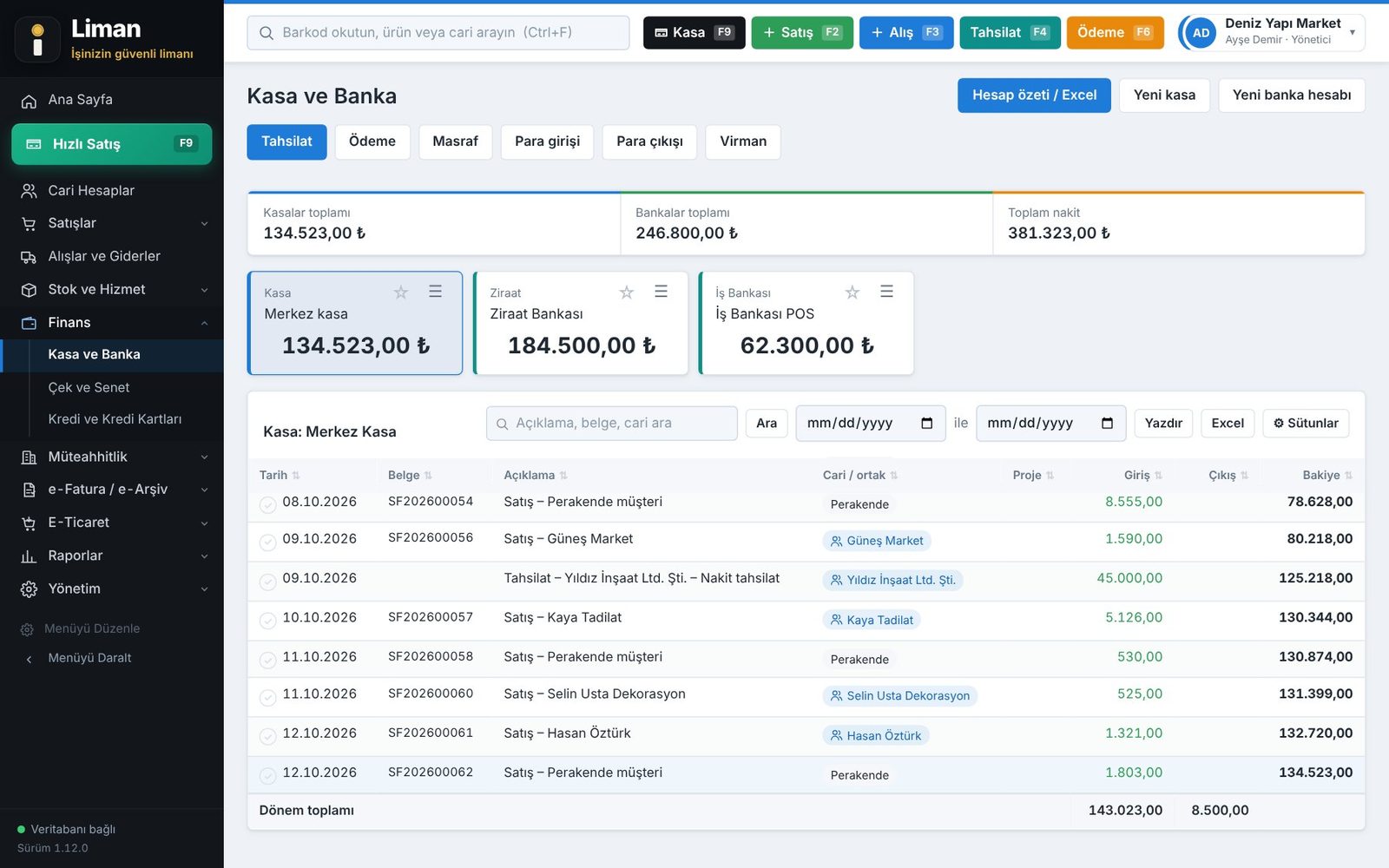Toggle check circle on the Hasan Öztürk row

tap(268, 736)
